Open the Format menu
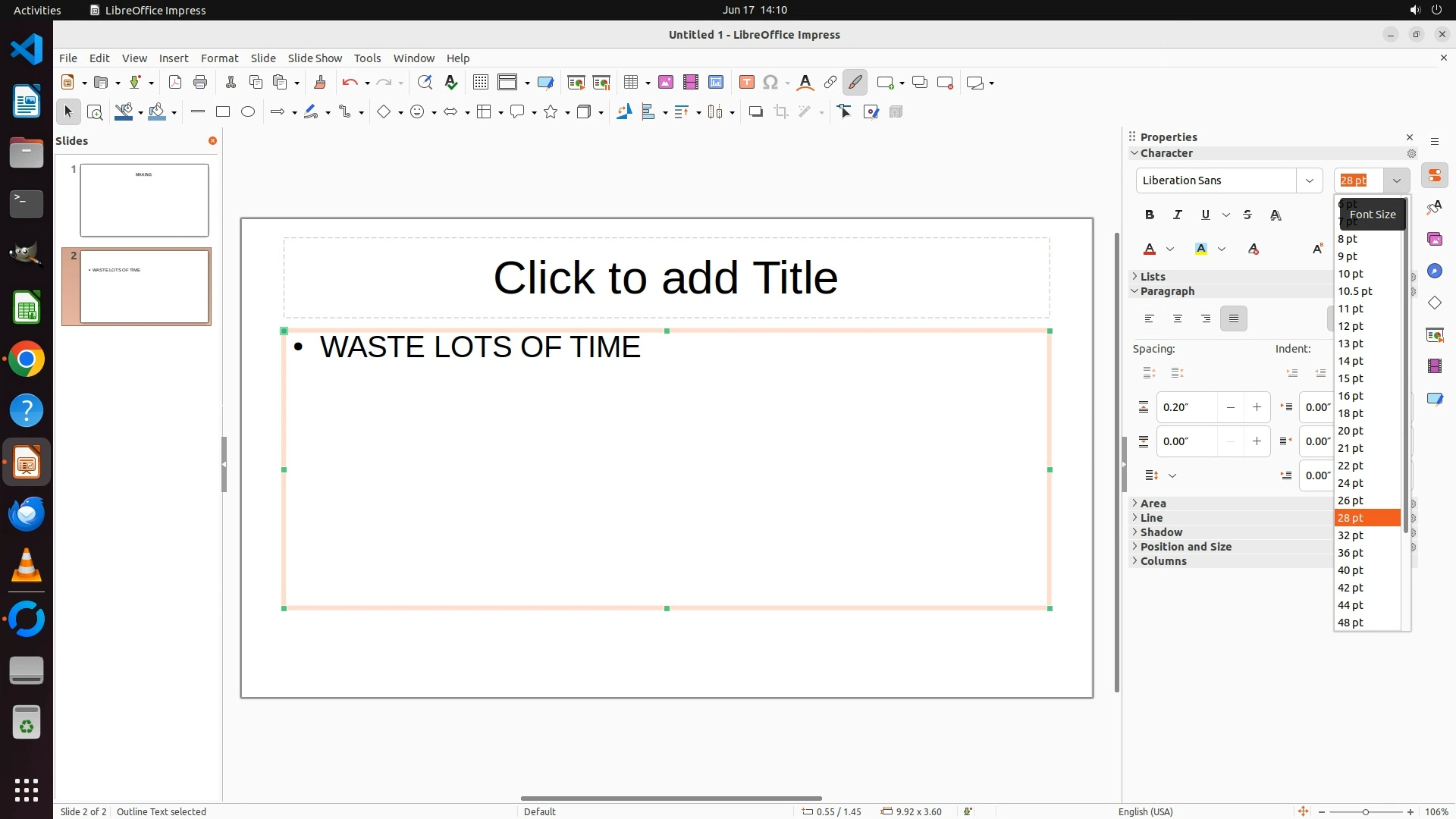This screenshot has width=1456, height=819. click(x=219, y=58)
